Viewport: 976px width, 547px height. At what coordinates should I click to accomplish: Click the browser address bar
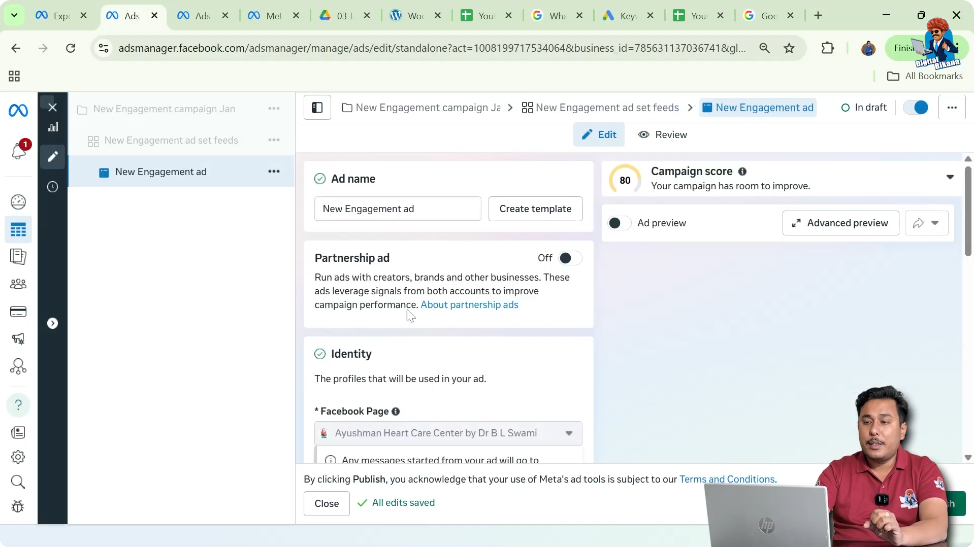[x=431, y=48]
